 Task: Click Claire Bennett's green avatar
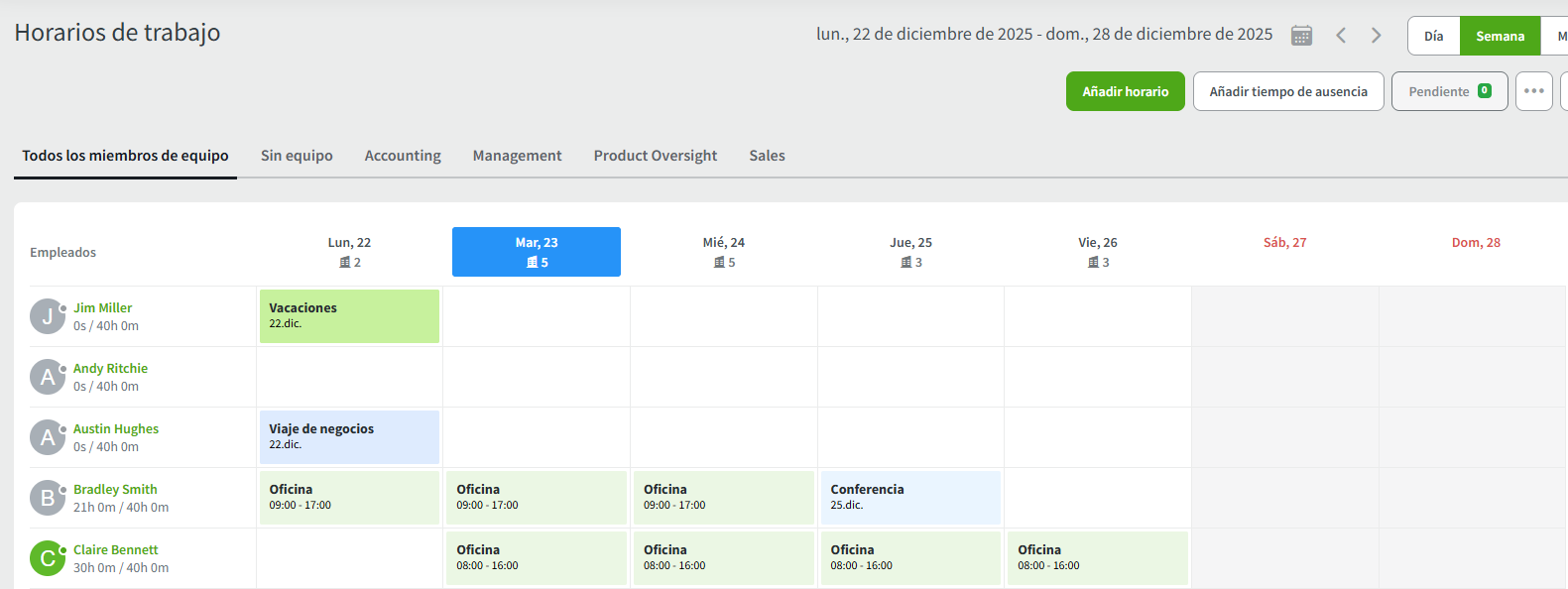tap(47, 558)
